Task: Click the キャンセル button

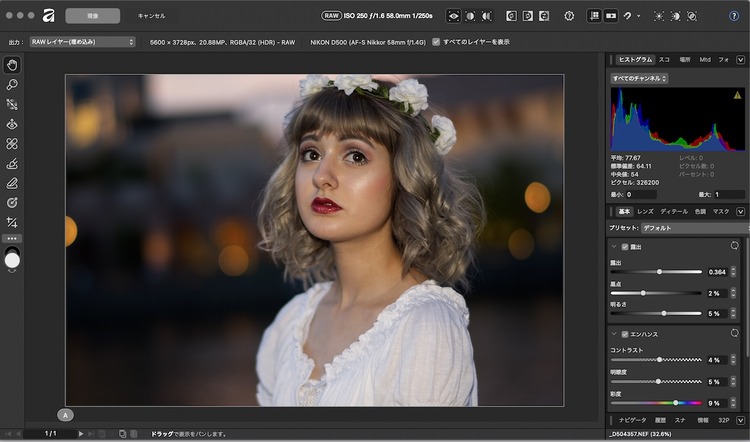Action: coord(151,16)
